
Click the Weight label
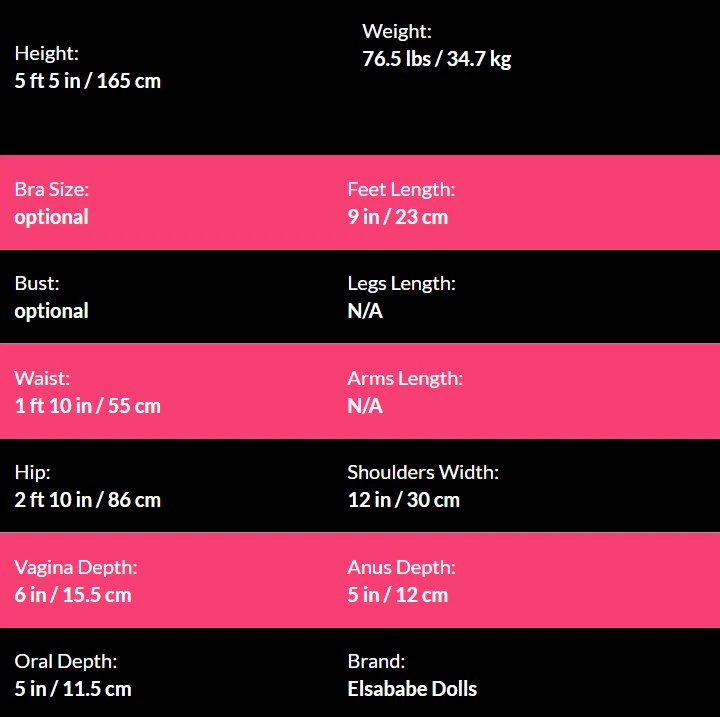(x=397, y=31)
